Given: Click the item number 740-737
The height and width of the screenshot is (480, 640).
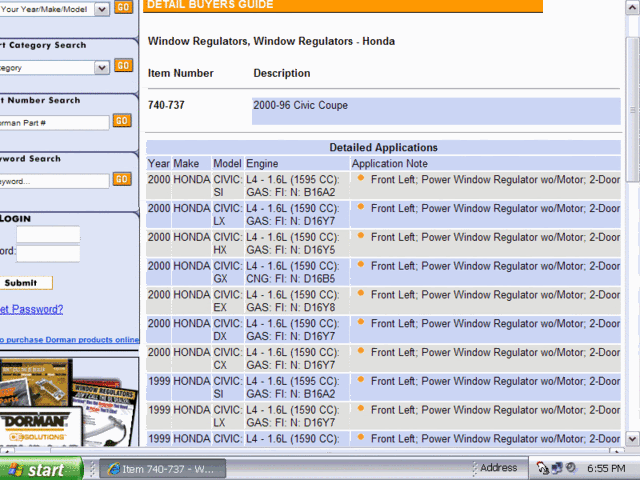Looking at the screenshot, I should coord(166,105).
